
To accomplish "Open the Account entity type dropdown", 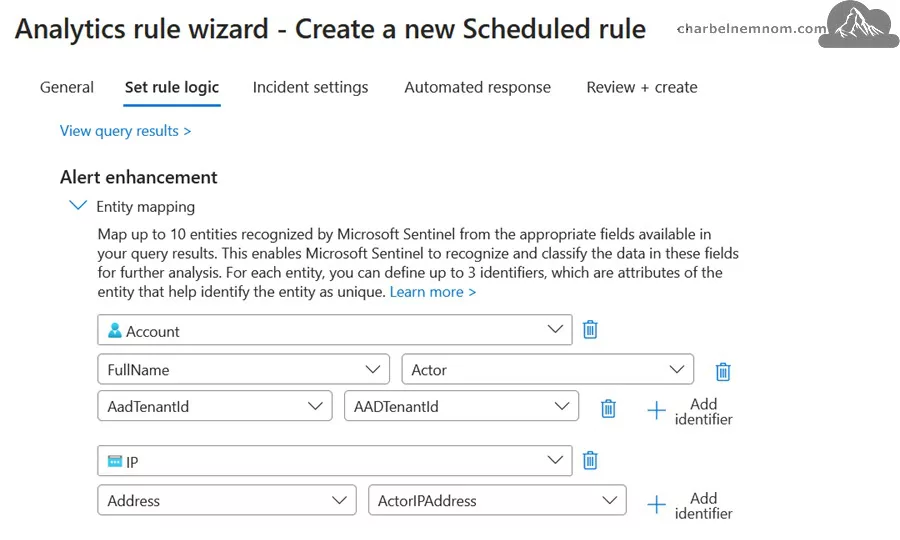I will point(335,330).
